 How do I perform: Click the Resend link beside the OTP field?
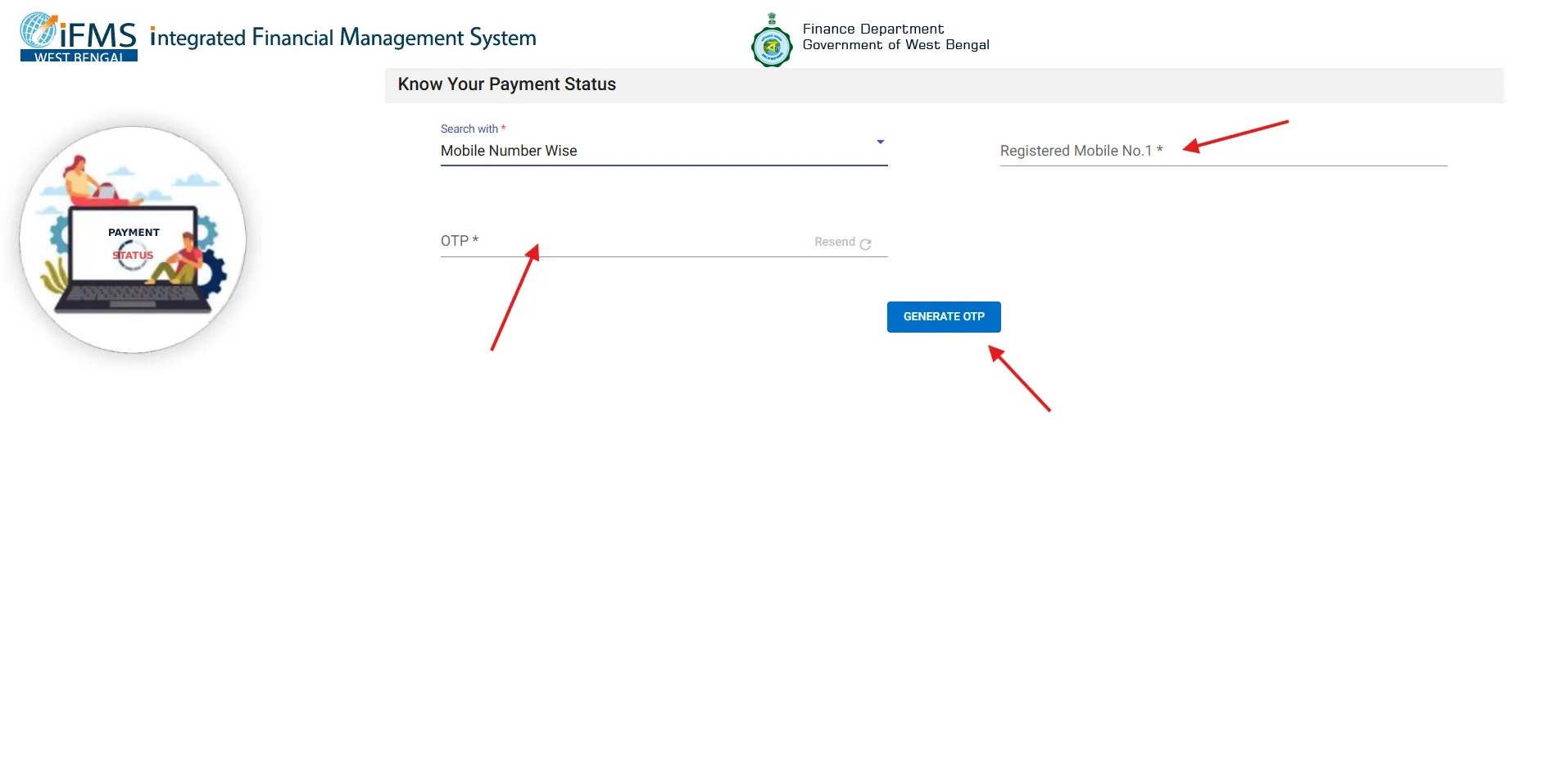click(833, 242)
